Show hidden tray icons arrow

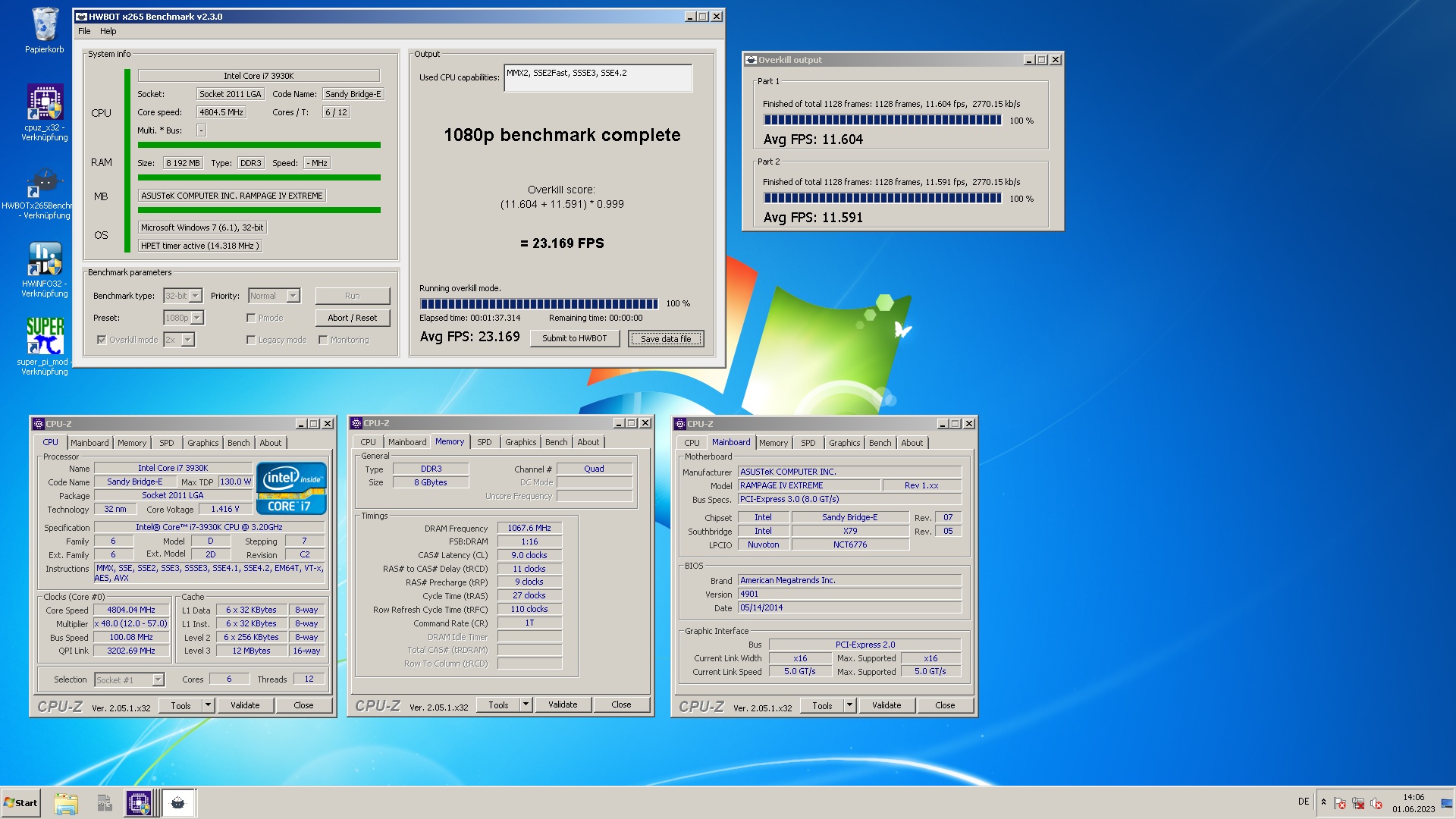(1323, 802)
